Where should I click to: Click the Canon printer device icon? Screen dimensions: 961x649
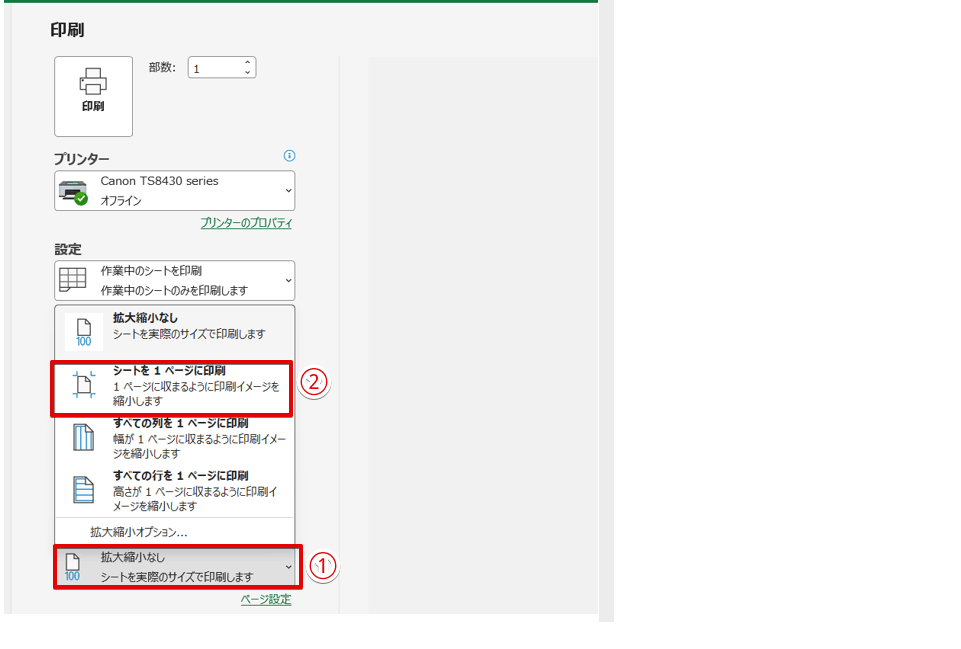[73, 191]
